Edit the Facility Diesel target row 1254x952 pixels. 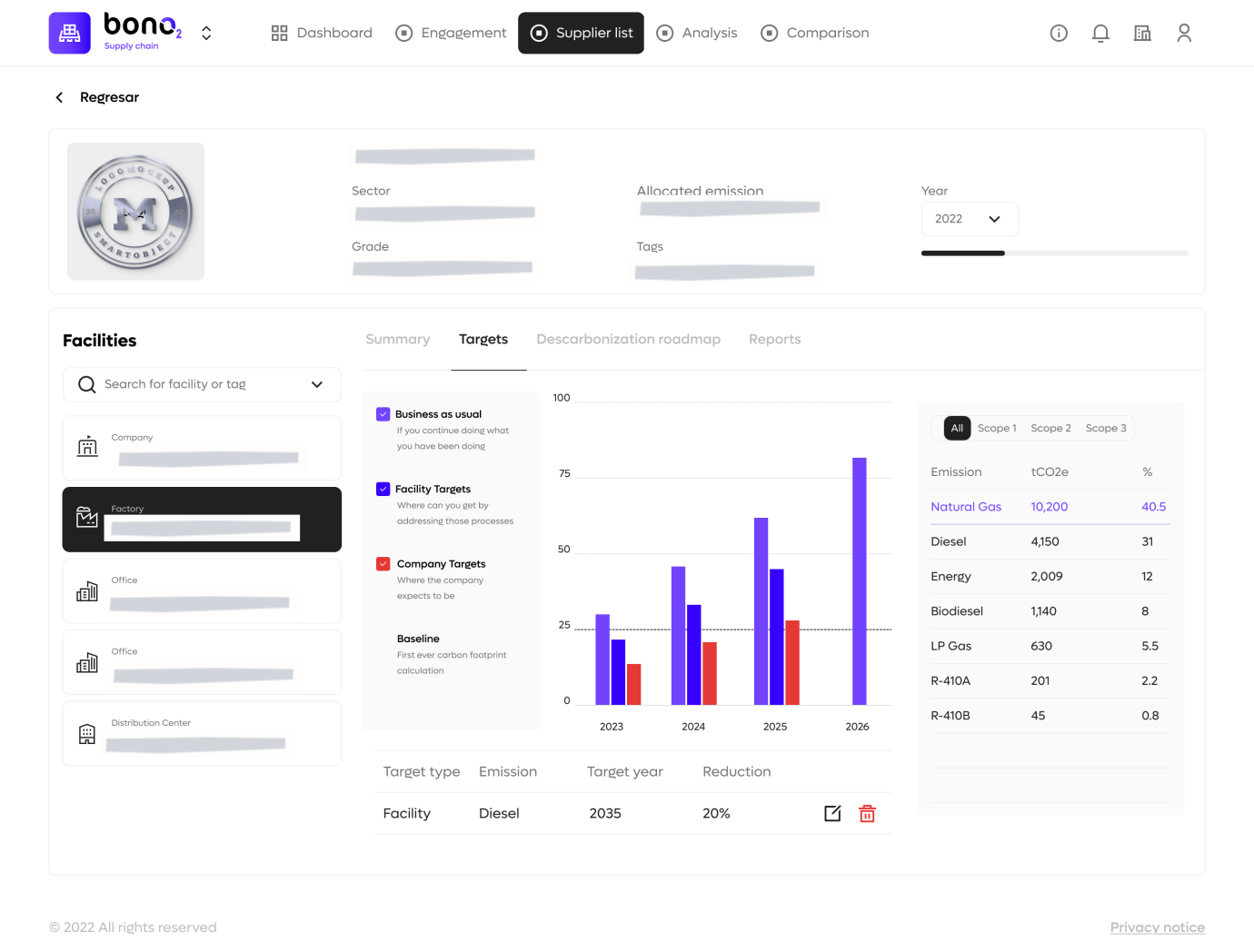(x=832, y=813)
